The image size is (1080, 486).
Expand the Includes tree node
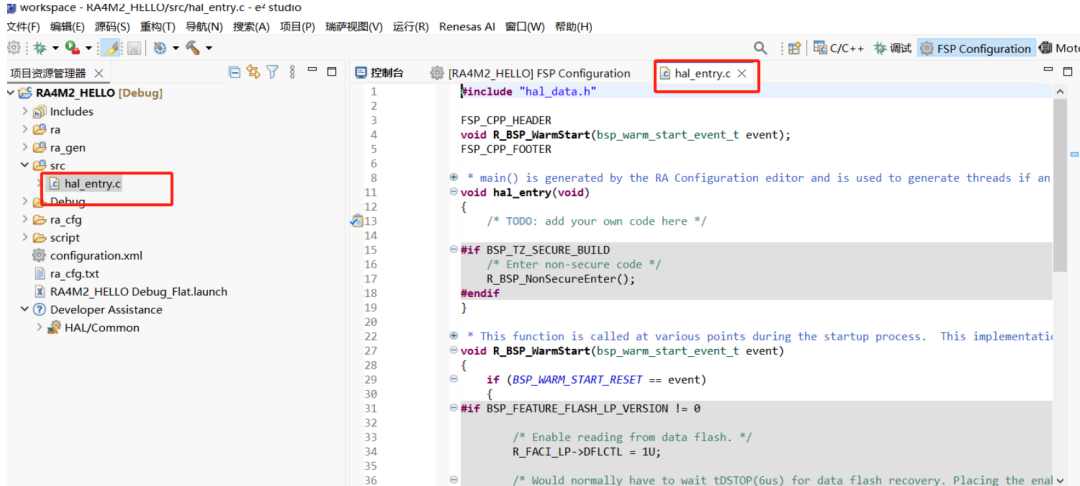pos(25,112)
